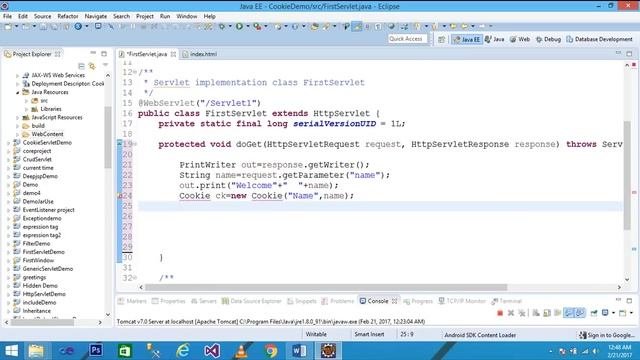Click Link with Editor icon in Project Explorer
This screenshot has width=640, height=360.
click(92, 66)
